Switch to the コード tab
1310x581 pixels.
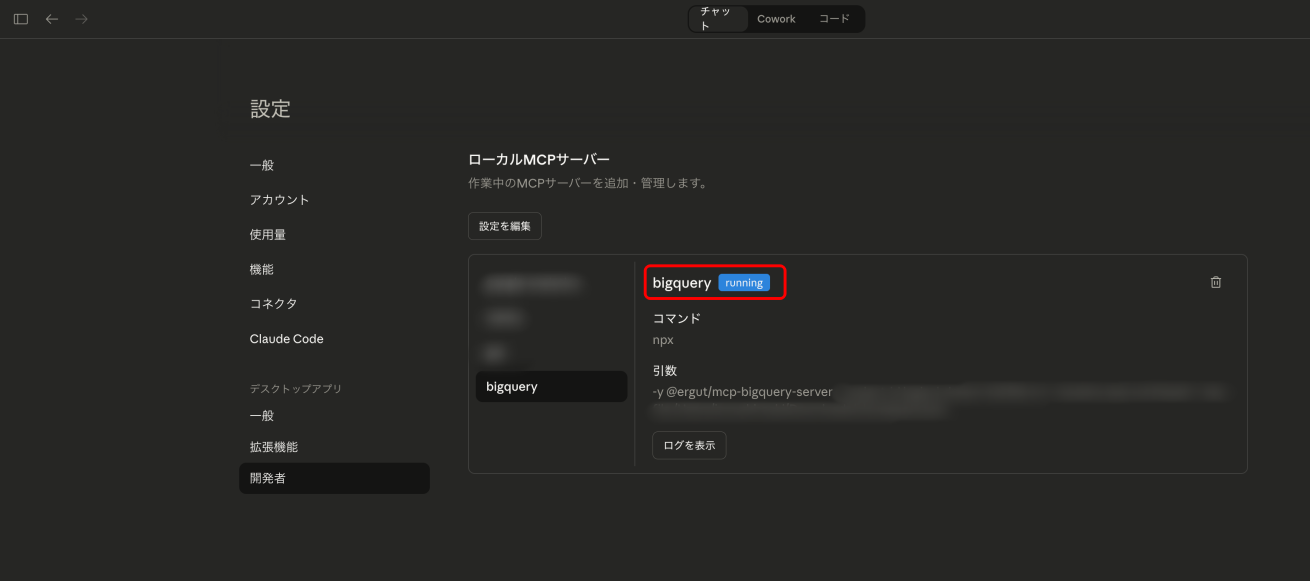coord(834,19)
